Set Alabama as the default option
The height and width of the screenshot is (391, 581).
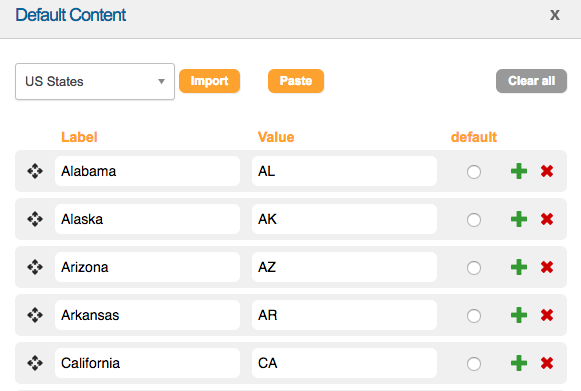pos(474,172)
